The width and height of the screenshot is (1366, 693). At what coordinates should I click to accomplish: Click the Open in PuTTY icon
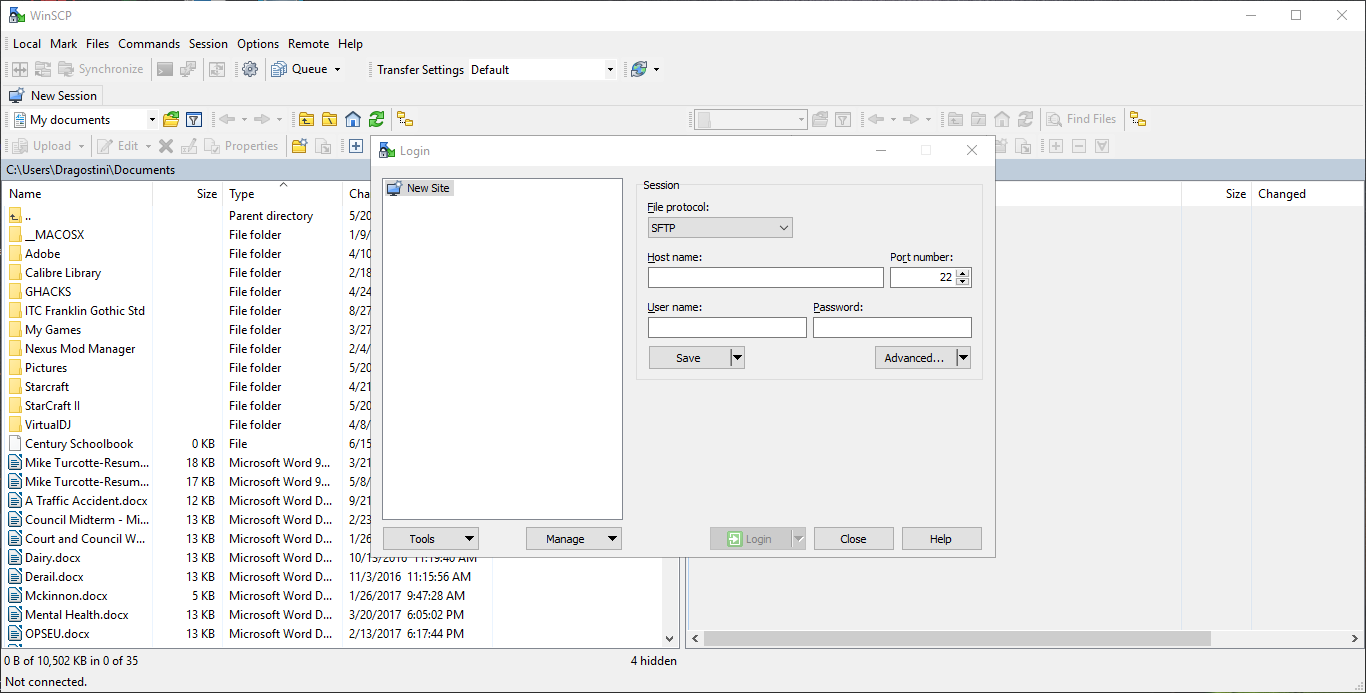tap(188, 69)
